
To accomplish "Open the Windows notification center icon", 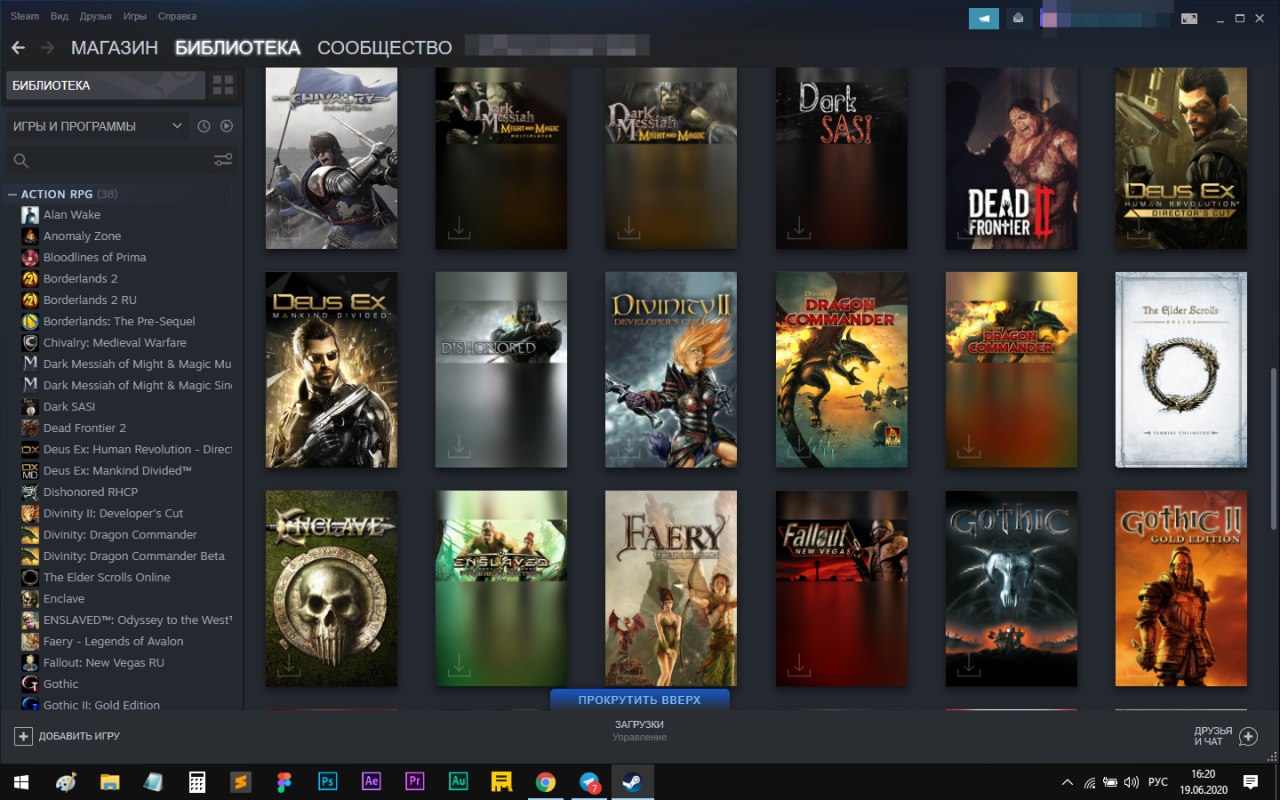I will (1250, 782).
